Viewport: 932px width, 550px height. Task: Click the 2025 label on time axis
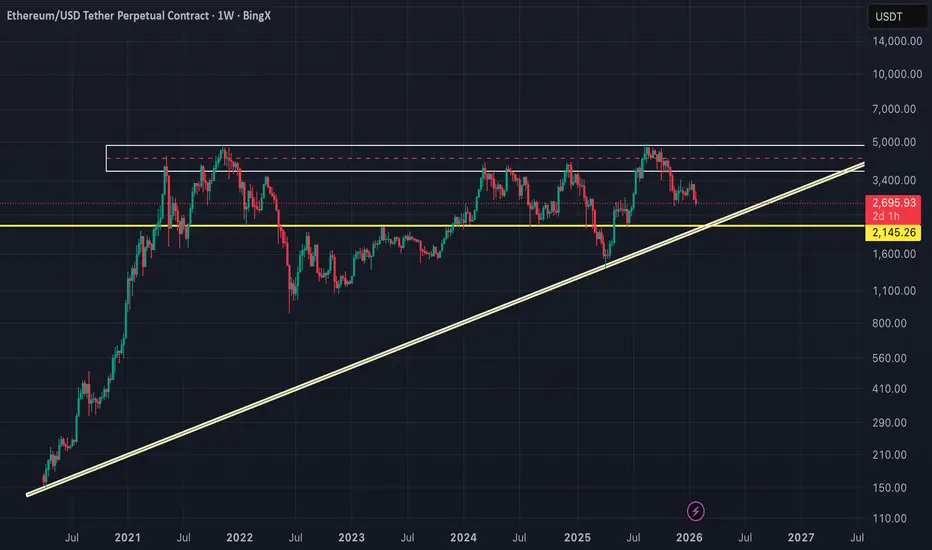pos(577,538)
